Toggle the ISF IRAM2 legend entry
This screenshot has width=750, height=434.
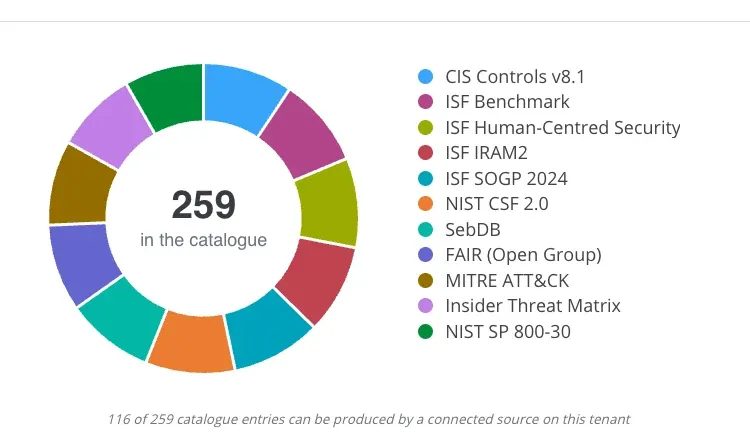point(473,153)
